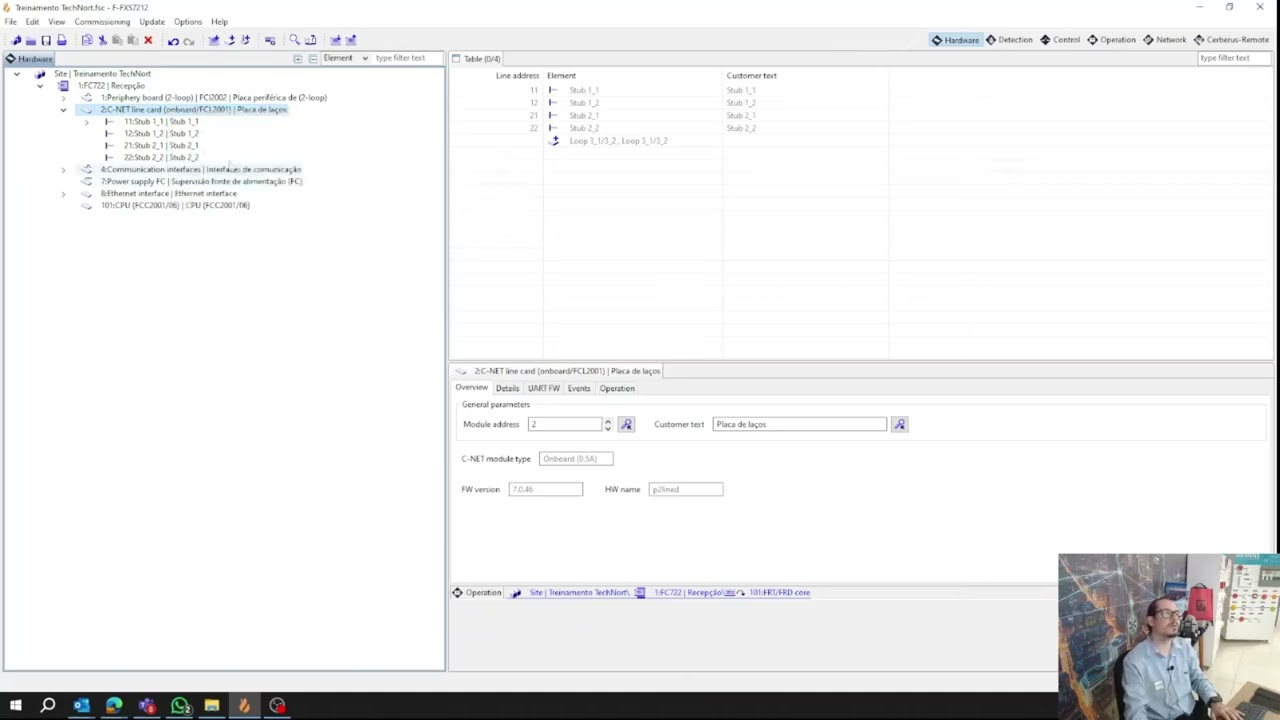This screenshot has height=720, width=1280.
Task: Open the Options menu
Action: [x=188, y=21]
